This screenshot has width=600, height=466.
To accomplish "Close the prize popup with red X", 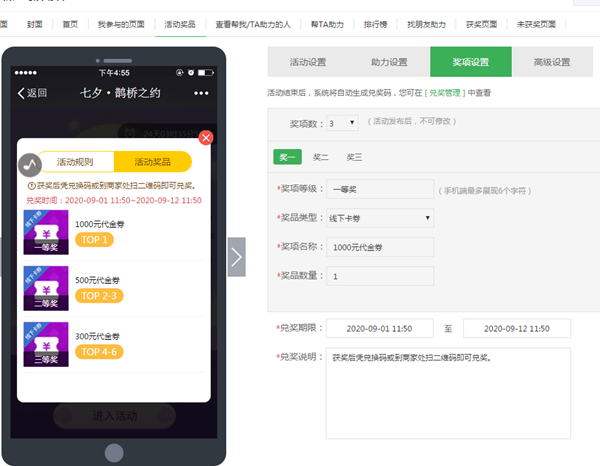I will click(206, 138).
